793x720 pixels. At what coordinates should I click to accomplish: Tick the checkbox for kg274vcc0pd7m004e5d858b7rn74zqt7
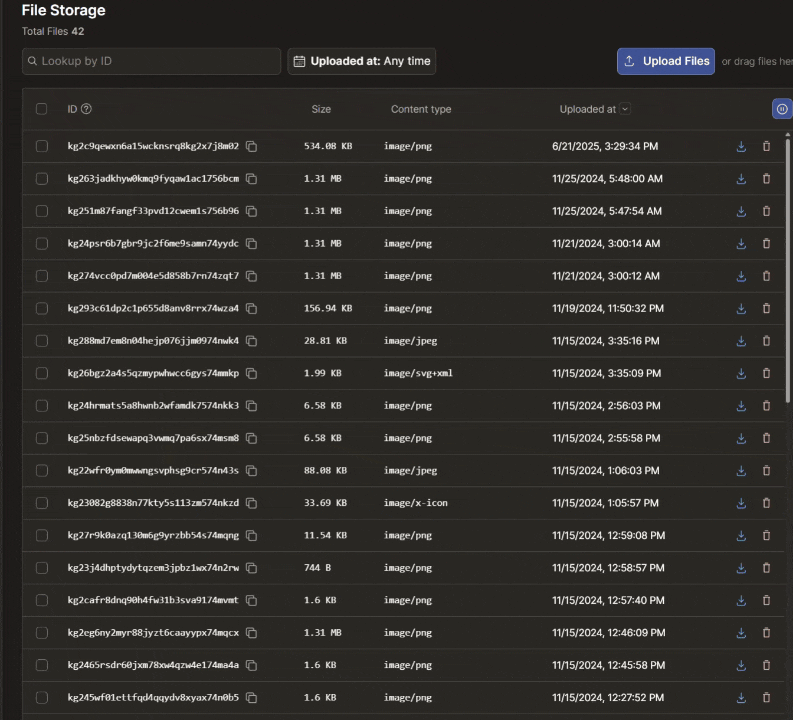click(41, 276)
